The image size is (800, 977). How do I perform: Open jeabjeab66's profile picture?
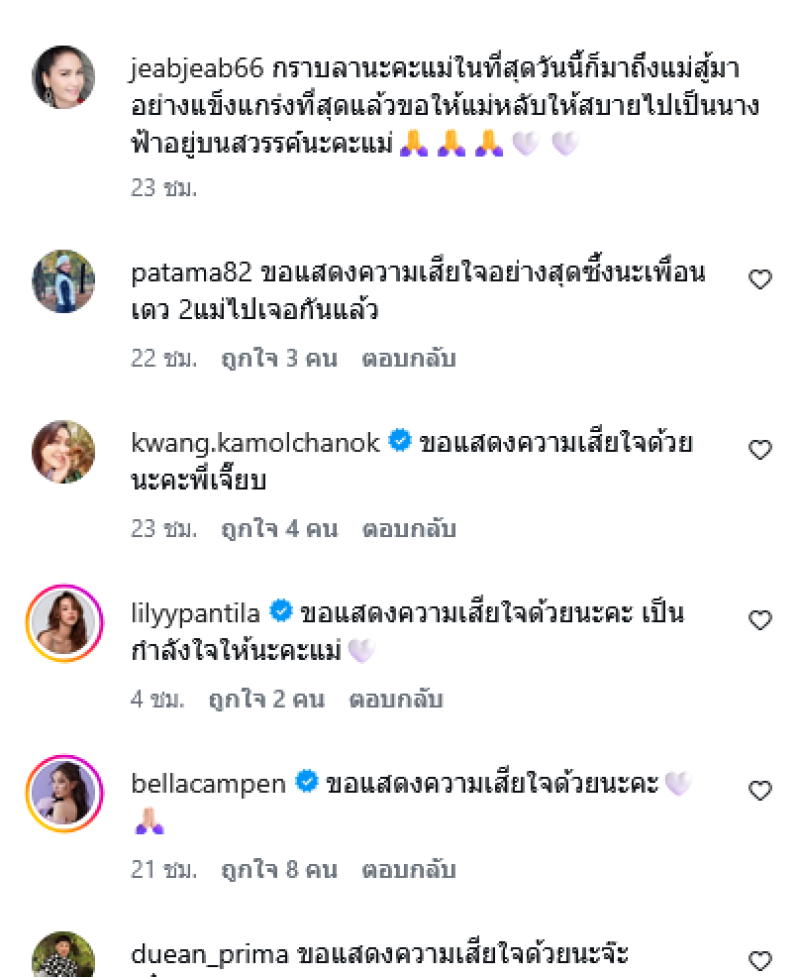tap(63, 77)
